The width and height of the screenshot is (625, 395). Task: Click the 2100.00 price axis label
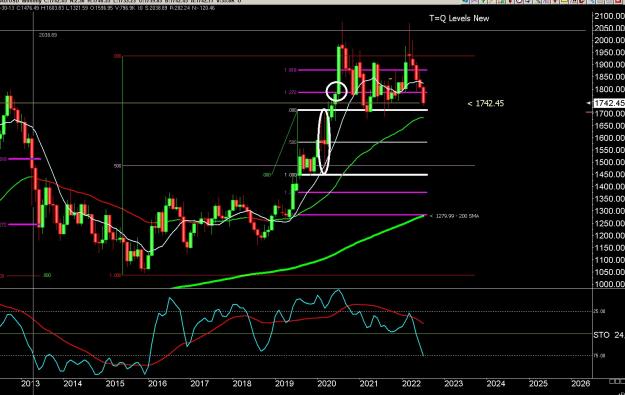609,16
